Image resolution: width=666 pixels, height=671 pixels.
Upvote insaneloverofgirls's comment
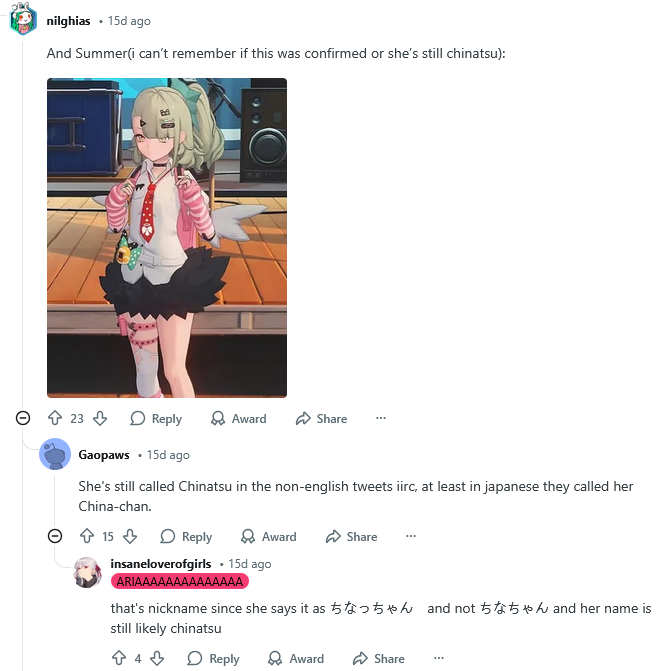click(119, 658)
